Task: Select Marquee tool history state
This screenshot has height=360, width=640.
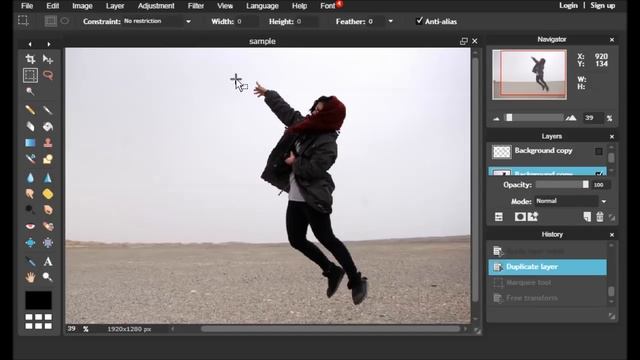Action: 547,282
